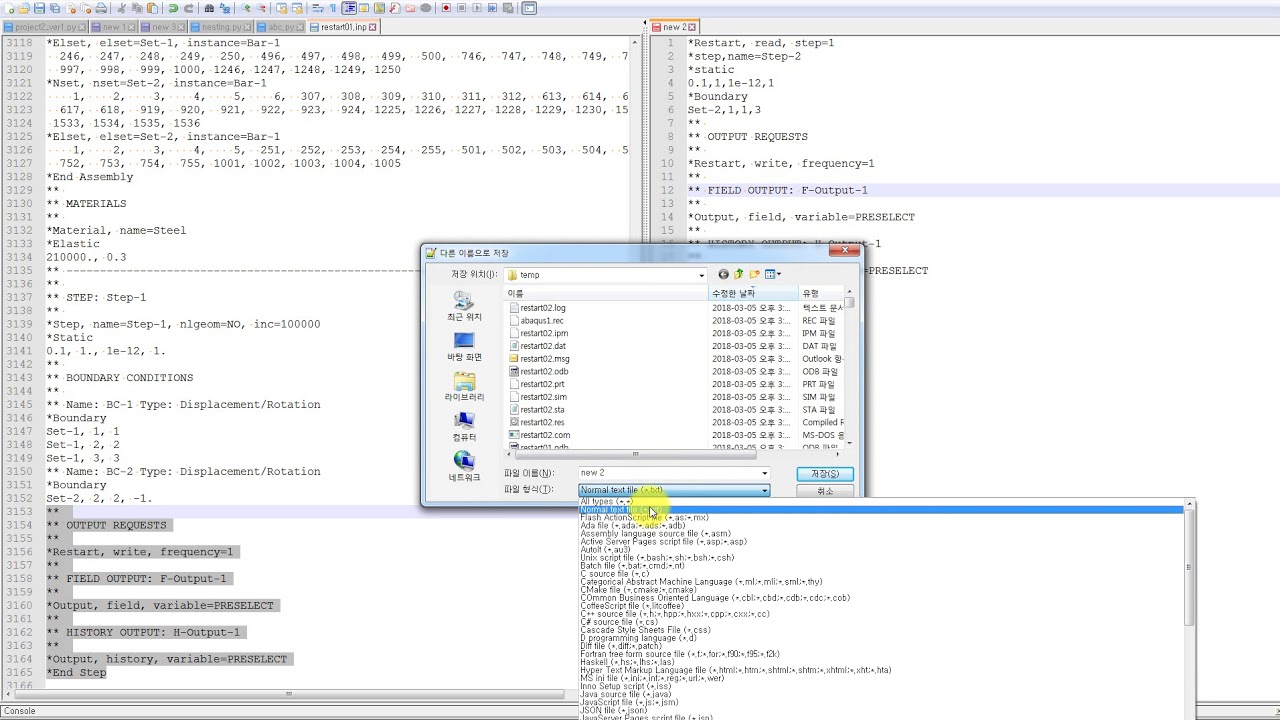Click the Stop Recording macro icon
The width and height of the screenshot is (1280, 720).
(x=461, y=8)
